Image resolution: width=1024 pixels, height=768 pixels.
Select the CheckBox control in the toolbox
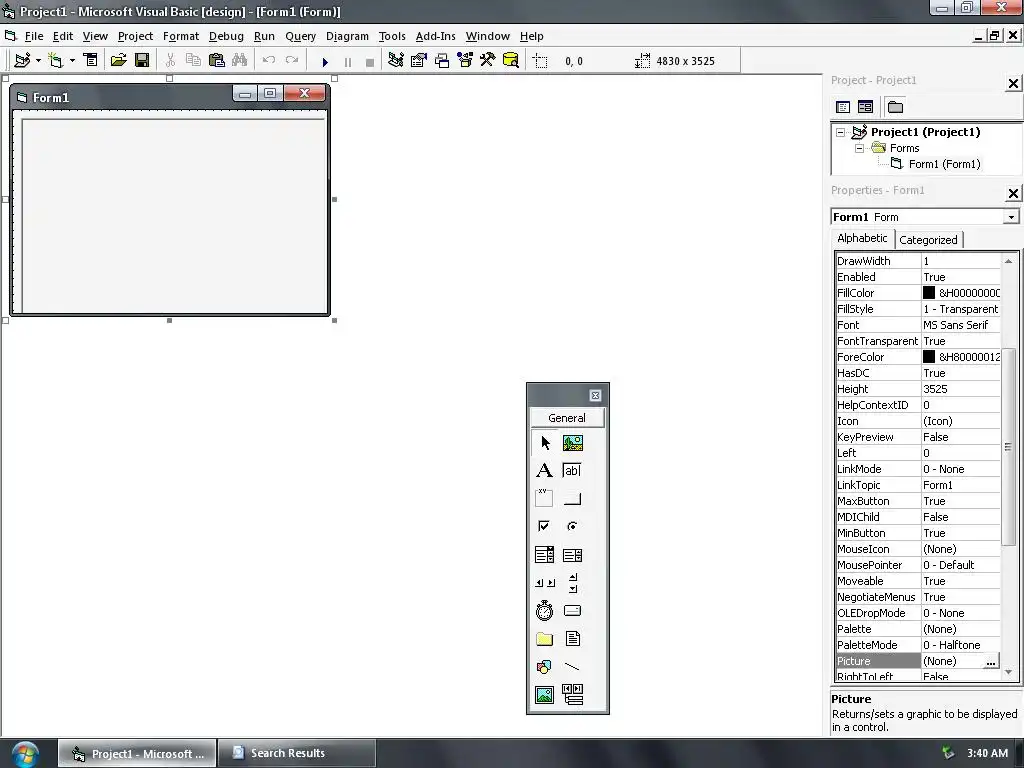545,526
